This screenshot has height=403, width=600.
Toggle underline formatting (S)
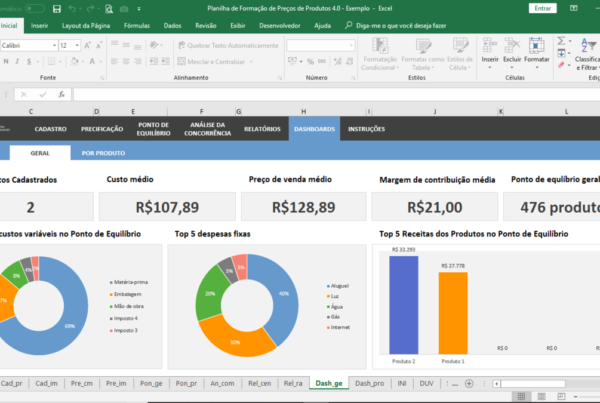coord(29,61)
